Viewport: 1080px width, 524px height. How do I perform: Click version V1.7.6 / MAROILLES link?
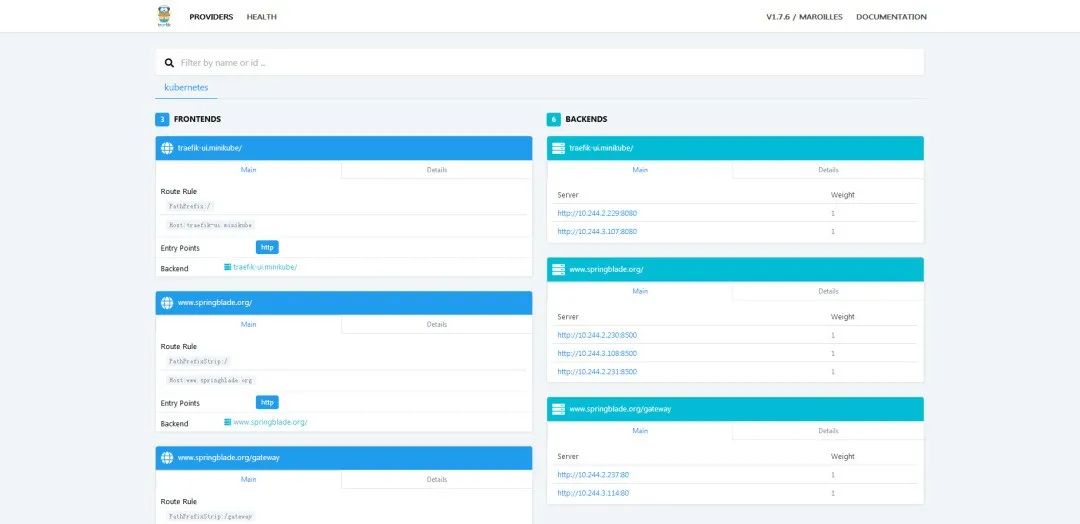coord(804,17)
